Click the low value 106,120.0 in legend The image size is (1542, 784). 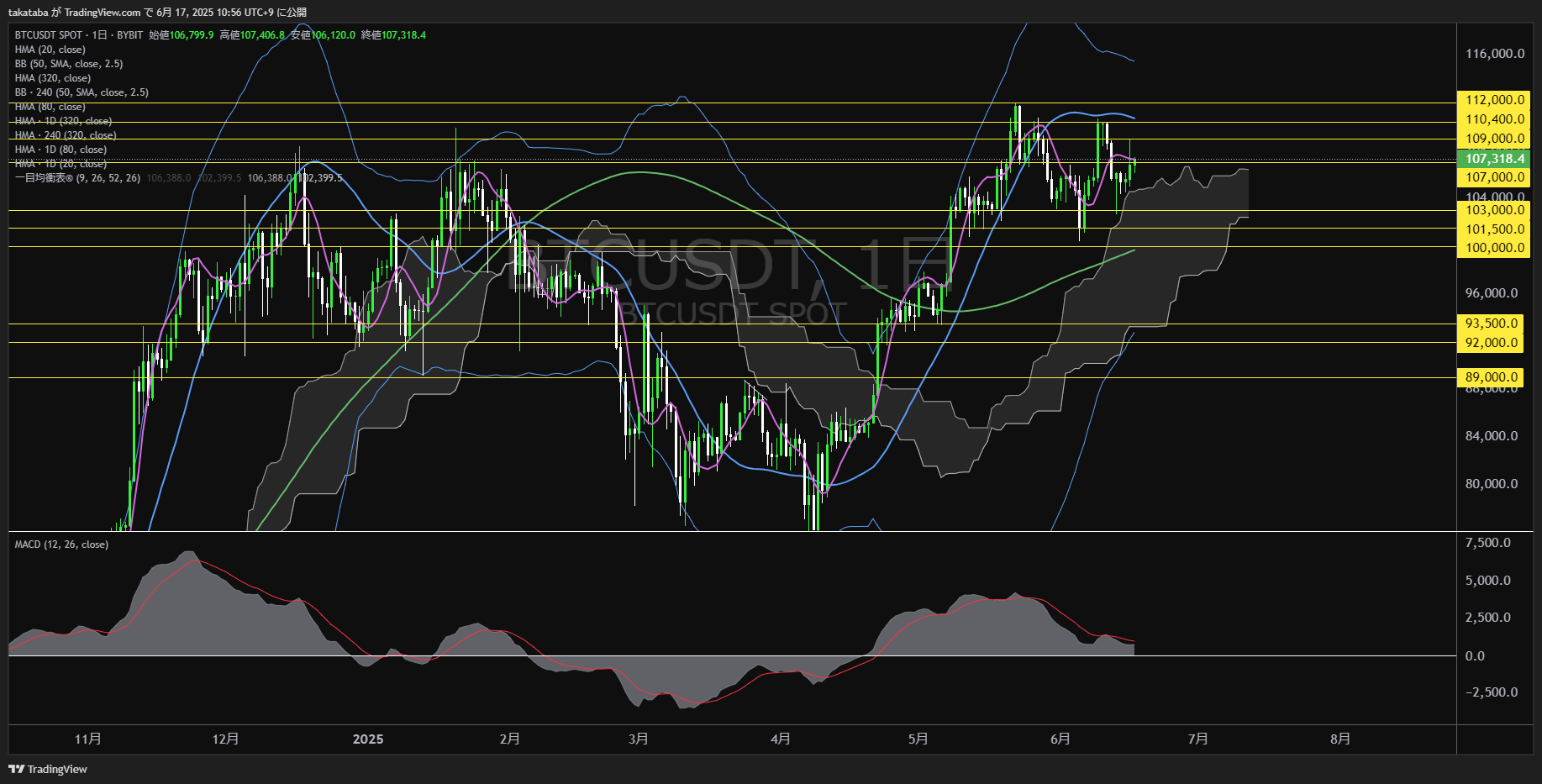coord(334,35)
